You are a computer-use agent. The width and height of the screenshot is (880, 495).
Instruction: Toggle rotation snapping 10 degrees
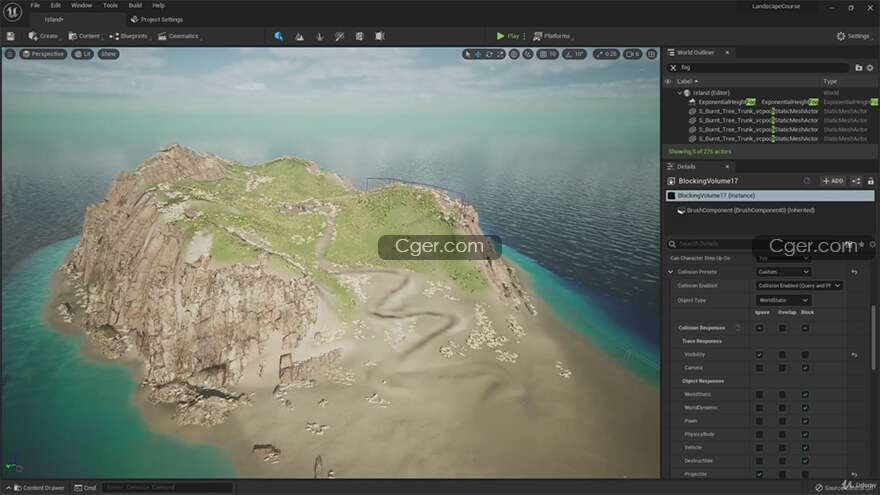pos(575,54)
